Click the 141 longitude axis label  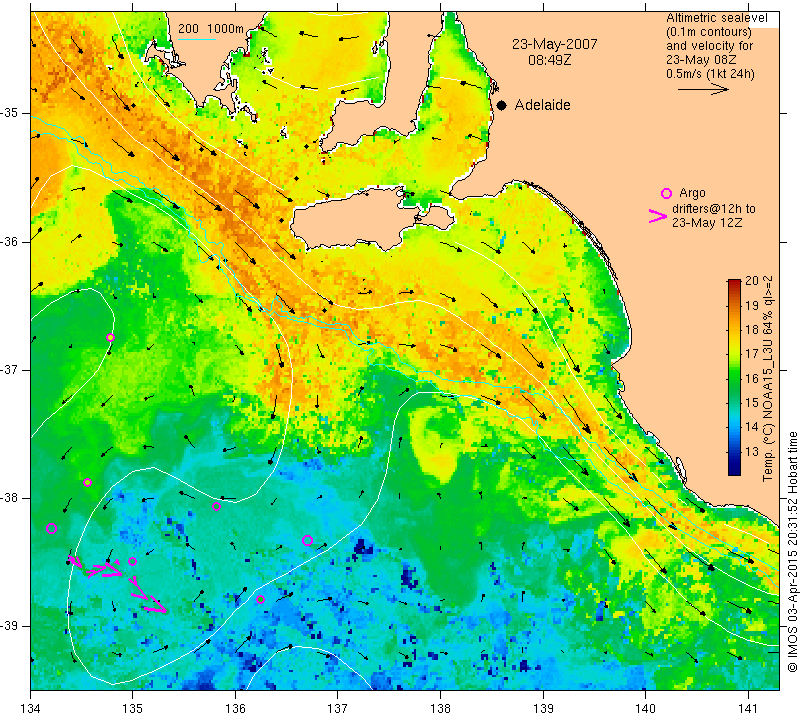[x=748, y=709]
